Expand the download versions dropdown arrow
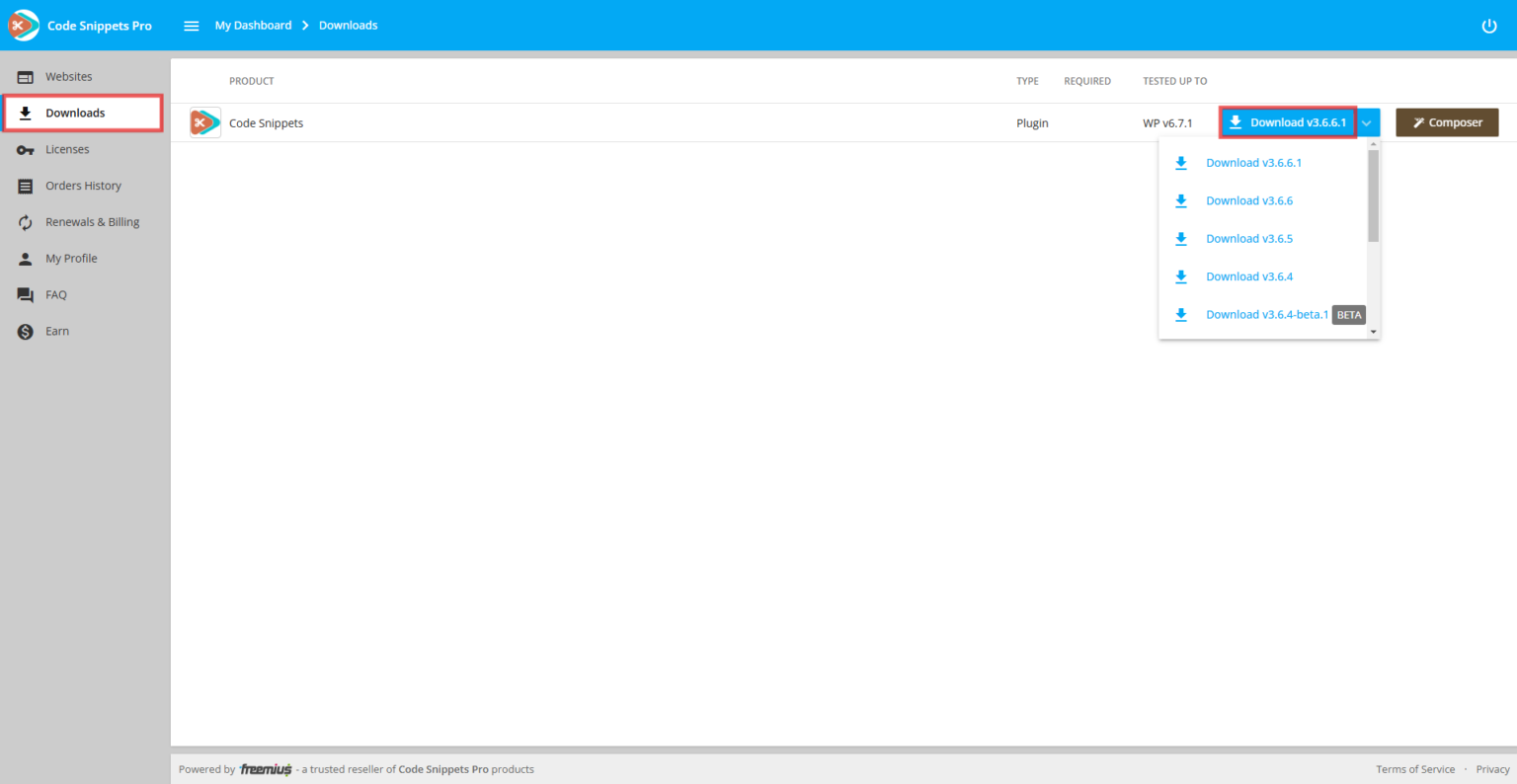Viewport: 1517px width, 784px height. pyautogui.click(x=1368, y=122)
